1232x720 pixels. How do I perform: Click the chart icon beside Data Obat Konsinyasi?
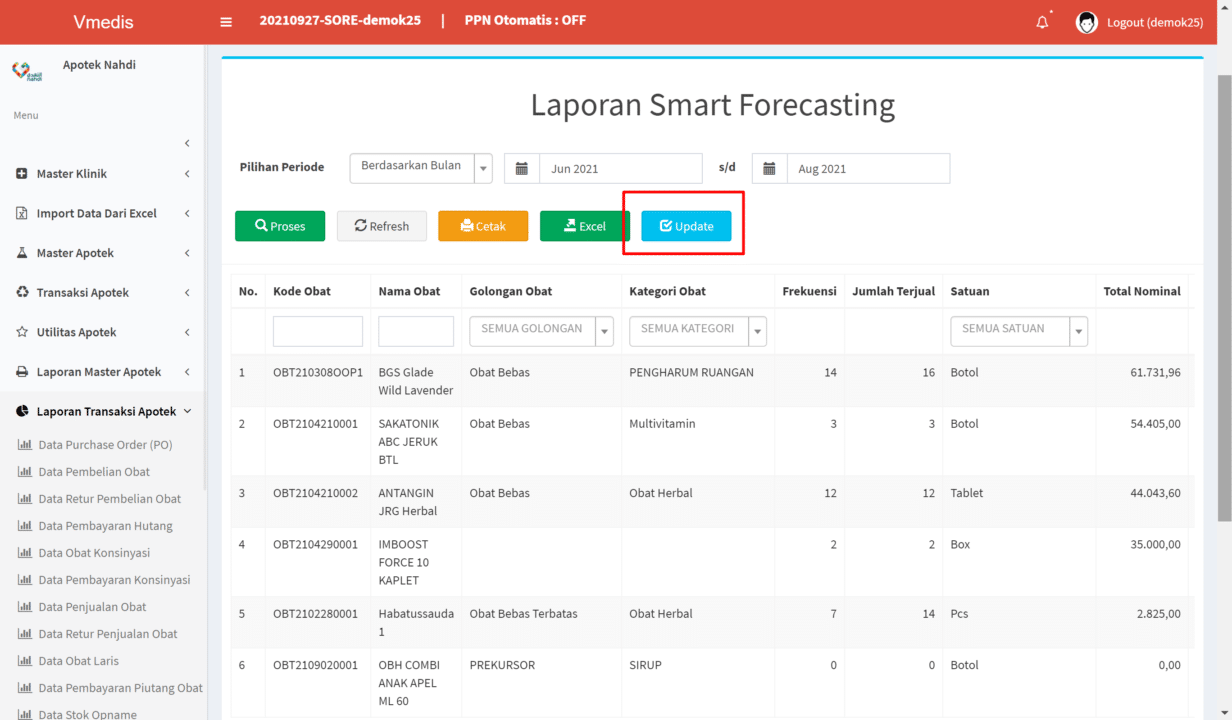(25, 553)
